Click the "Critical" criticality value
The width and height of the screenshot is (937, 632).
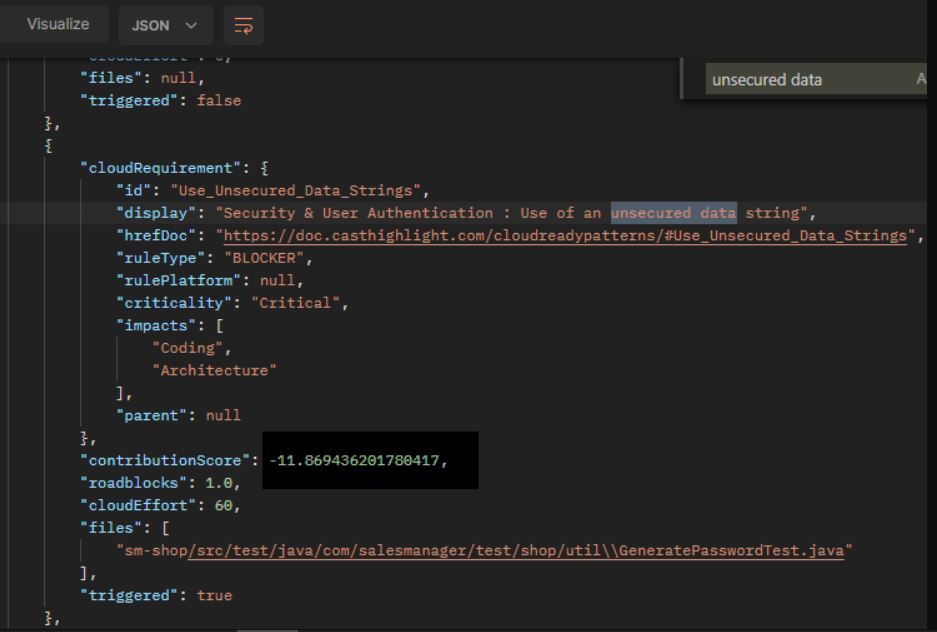(x=295, y=303)
